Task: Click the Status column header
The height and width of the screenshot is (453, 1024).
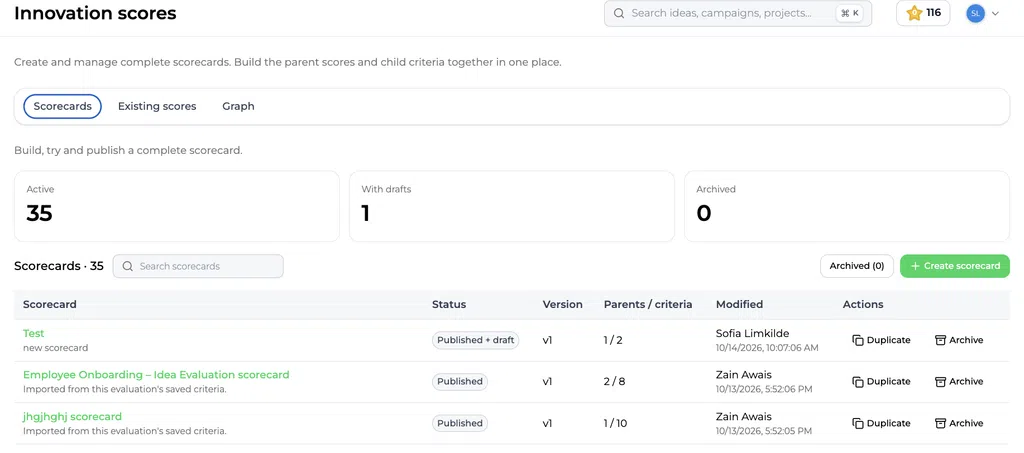Action: [x=449, y=305]
